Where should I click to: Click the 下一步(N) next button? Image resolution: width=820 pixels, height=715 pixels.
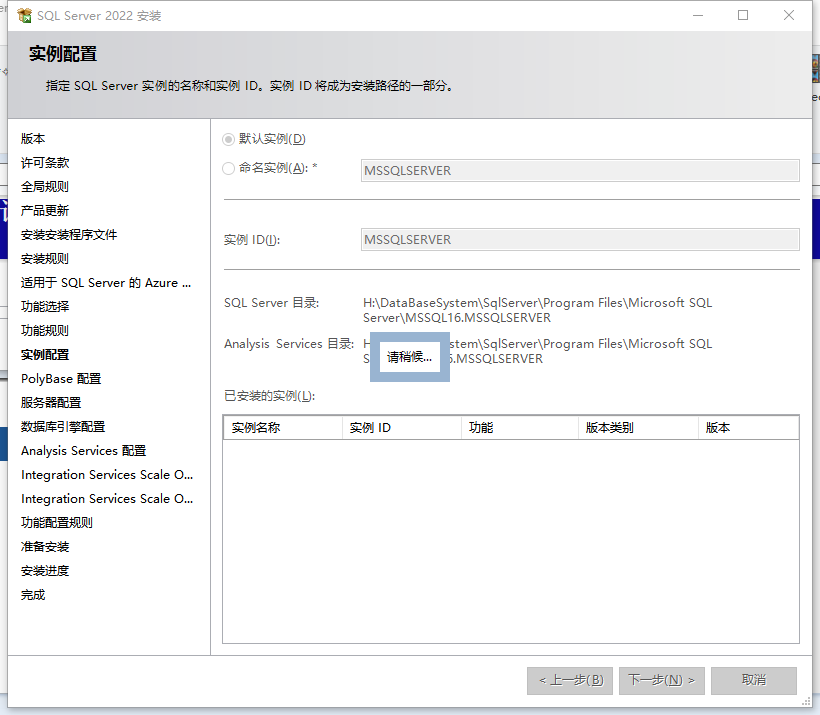[x=662, y=680]
